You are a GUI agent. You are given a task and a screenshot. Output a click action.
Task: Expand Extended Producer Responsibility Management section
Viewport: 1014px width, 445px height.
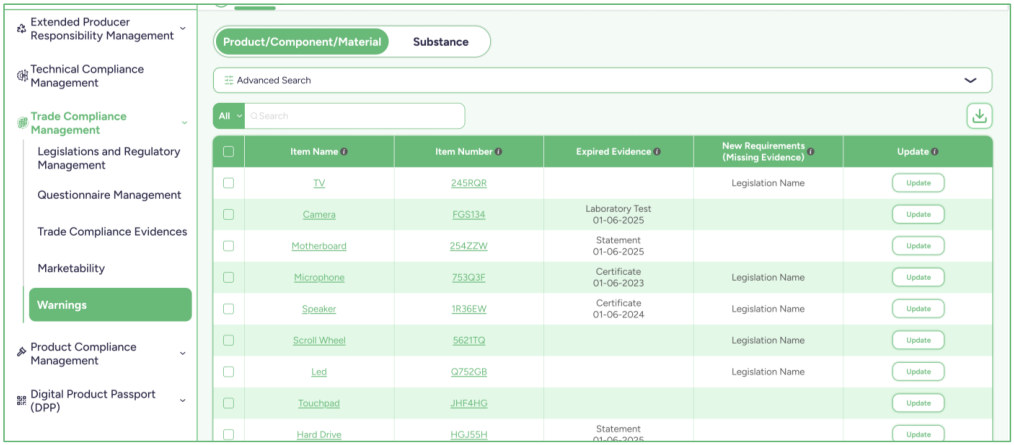tap(182, 28)
